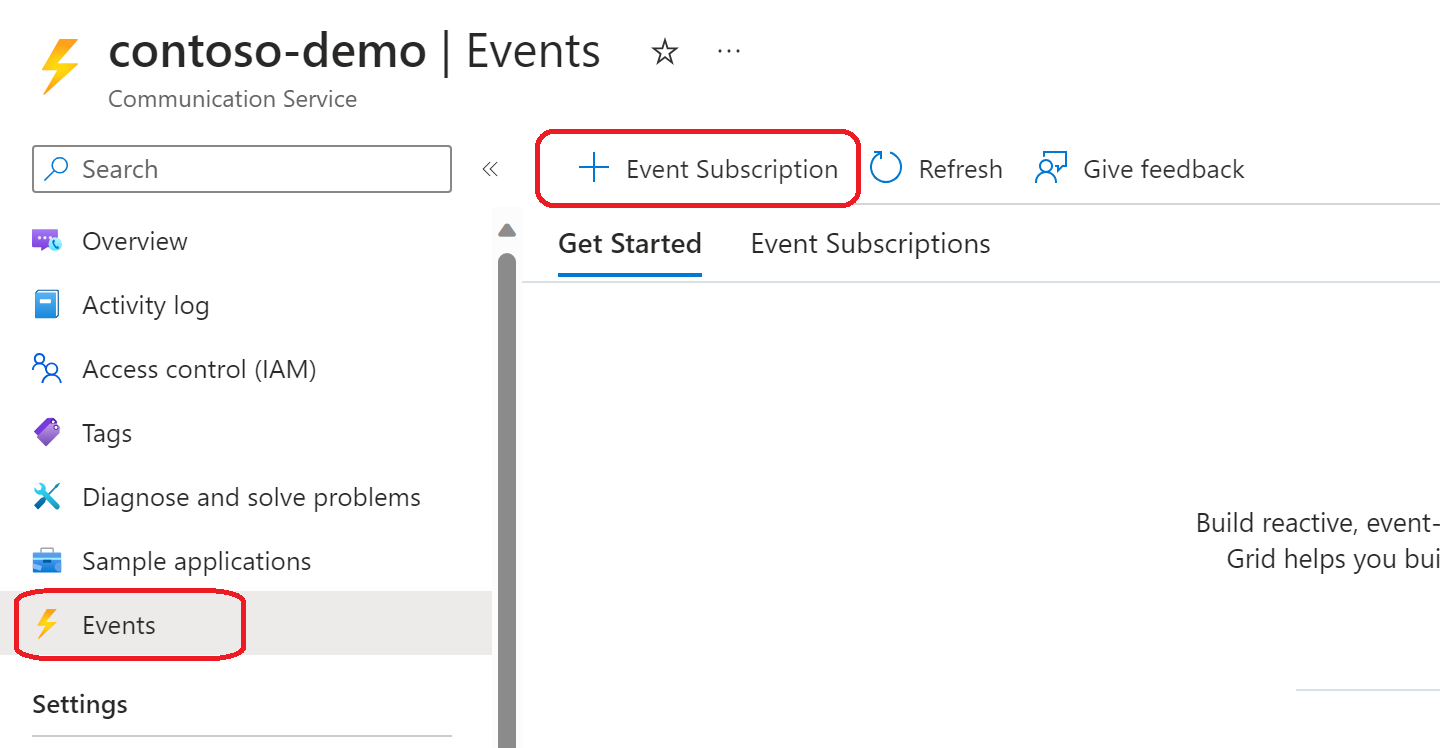Click the purple Tags icon
Screen dimensions: 1440x748
[x=47, y=433]
